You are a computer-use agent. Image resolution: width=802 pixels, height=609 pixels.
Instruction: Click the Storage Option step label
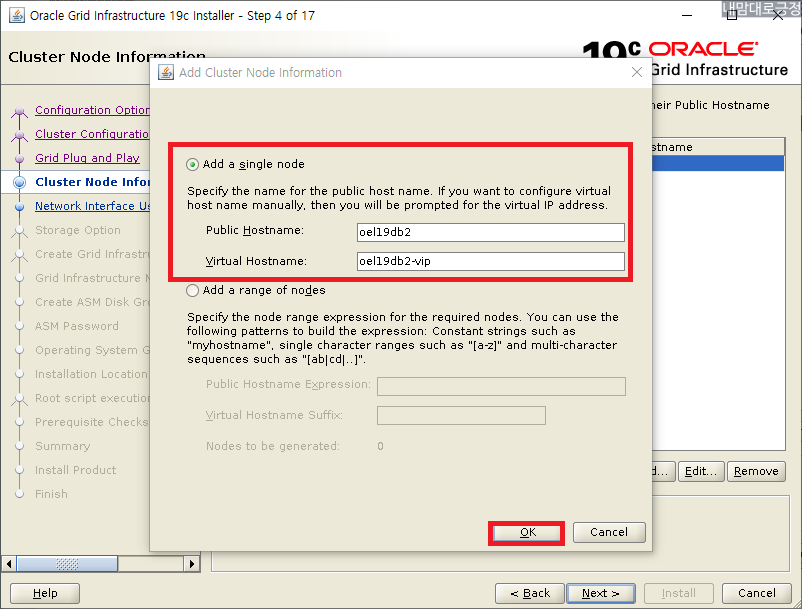point(78,230)
